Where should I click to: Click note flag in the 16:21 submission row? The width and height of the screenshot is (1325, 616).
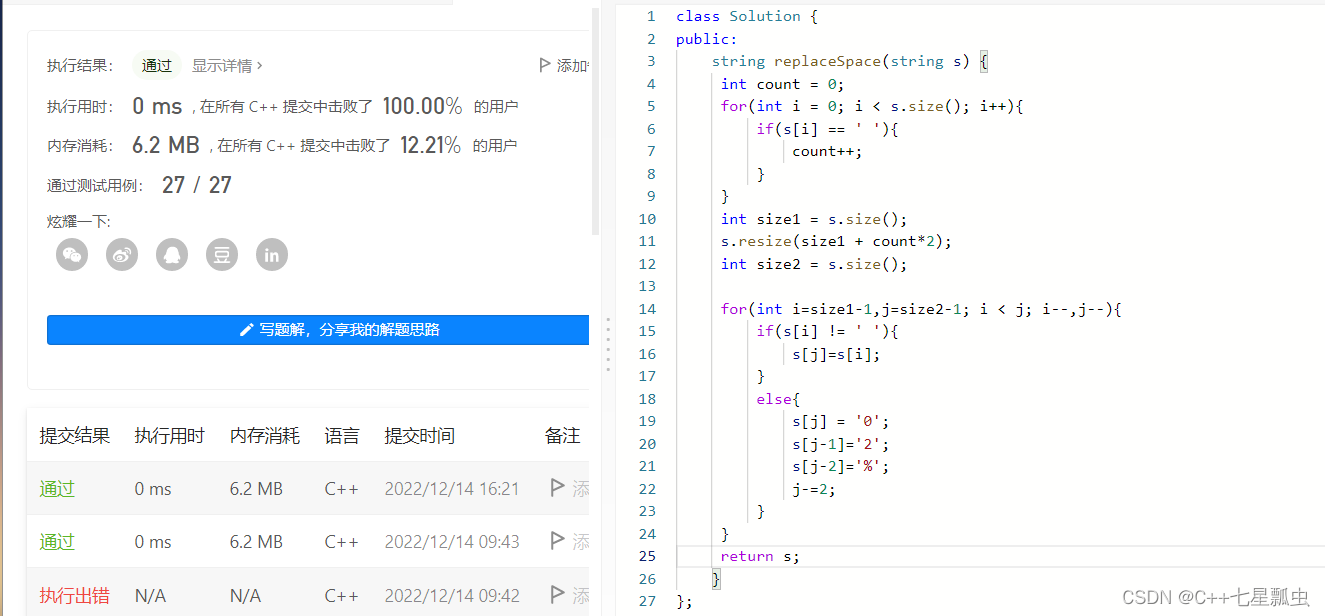pos(557,488)
